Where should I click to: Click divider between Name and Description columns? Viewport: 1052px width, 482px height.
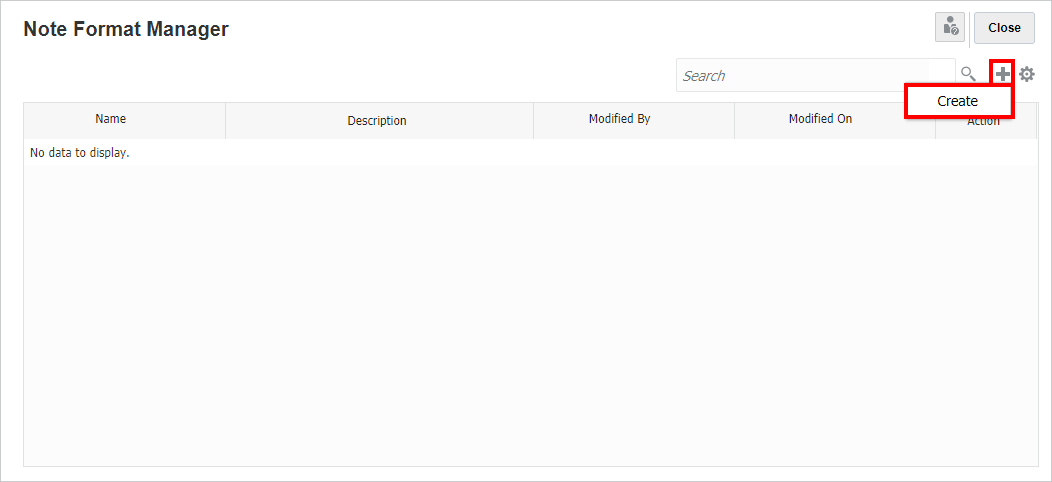(226, 120)
